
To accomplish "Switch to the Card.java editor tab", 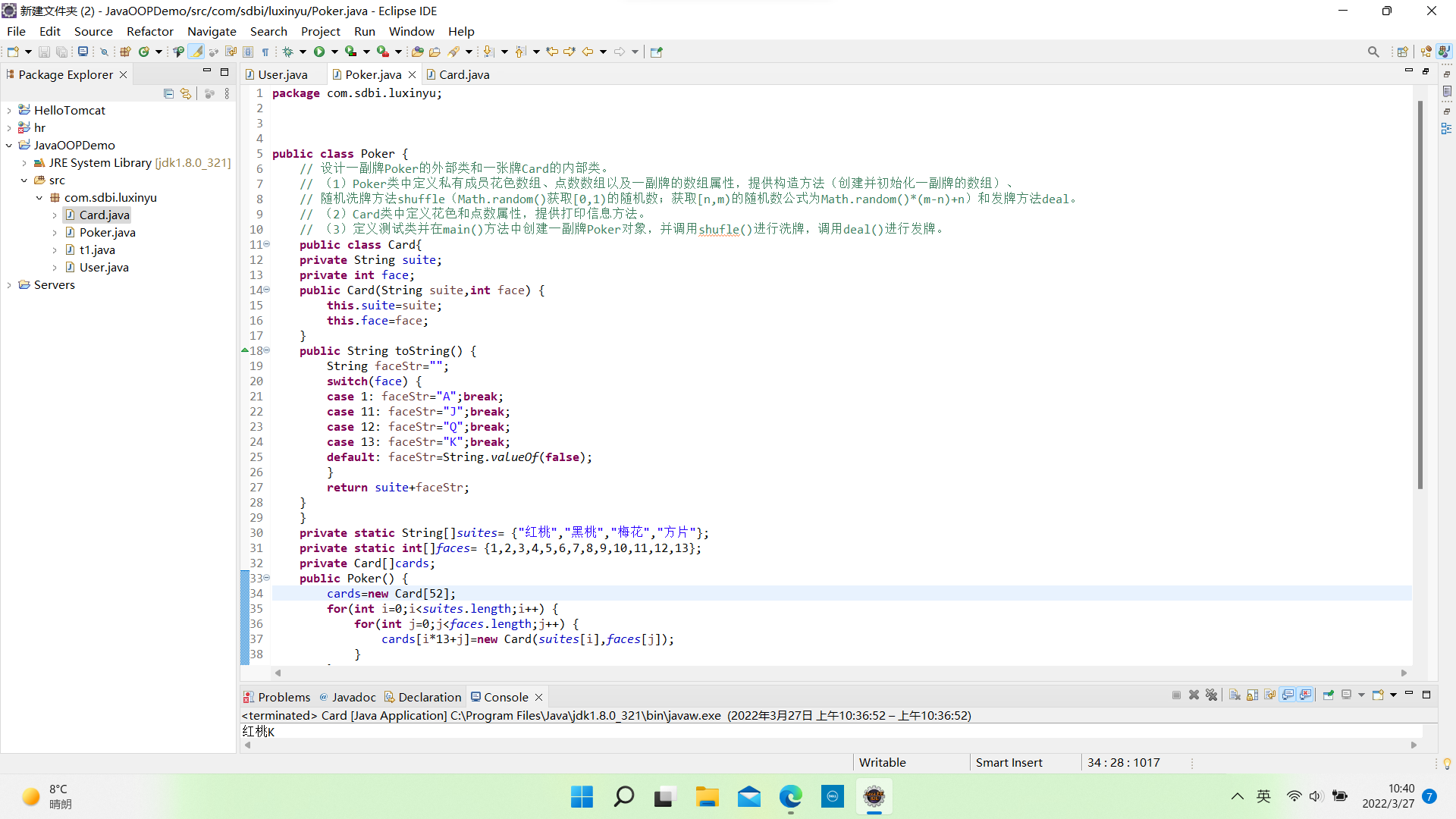I will click(463, 74).
